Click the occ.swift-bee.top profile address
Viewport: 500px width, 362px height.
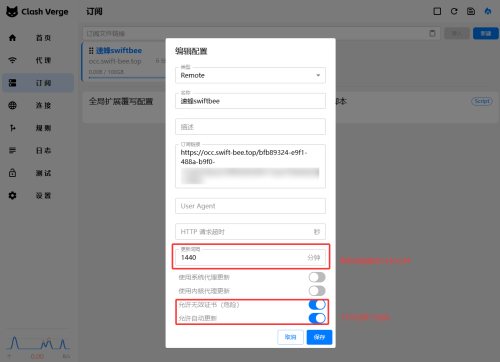coord(115,61)
